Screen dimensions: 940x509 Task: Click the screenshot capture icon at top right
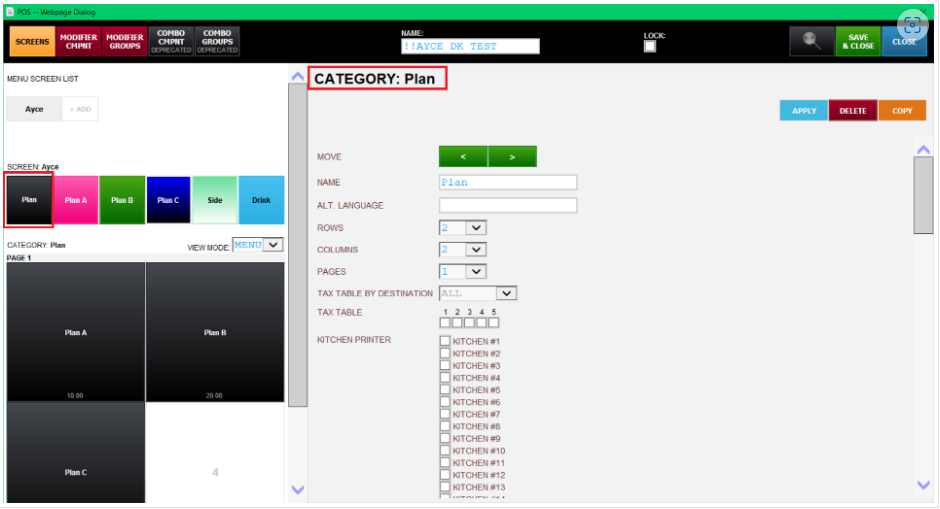coord(912,26)
